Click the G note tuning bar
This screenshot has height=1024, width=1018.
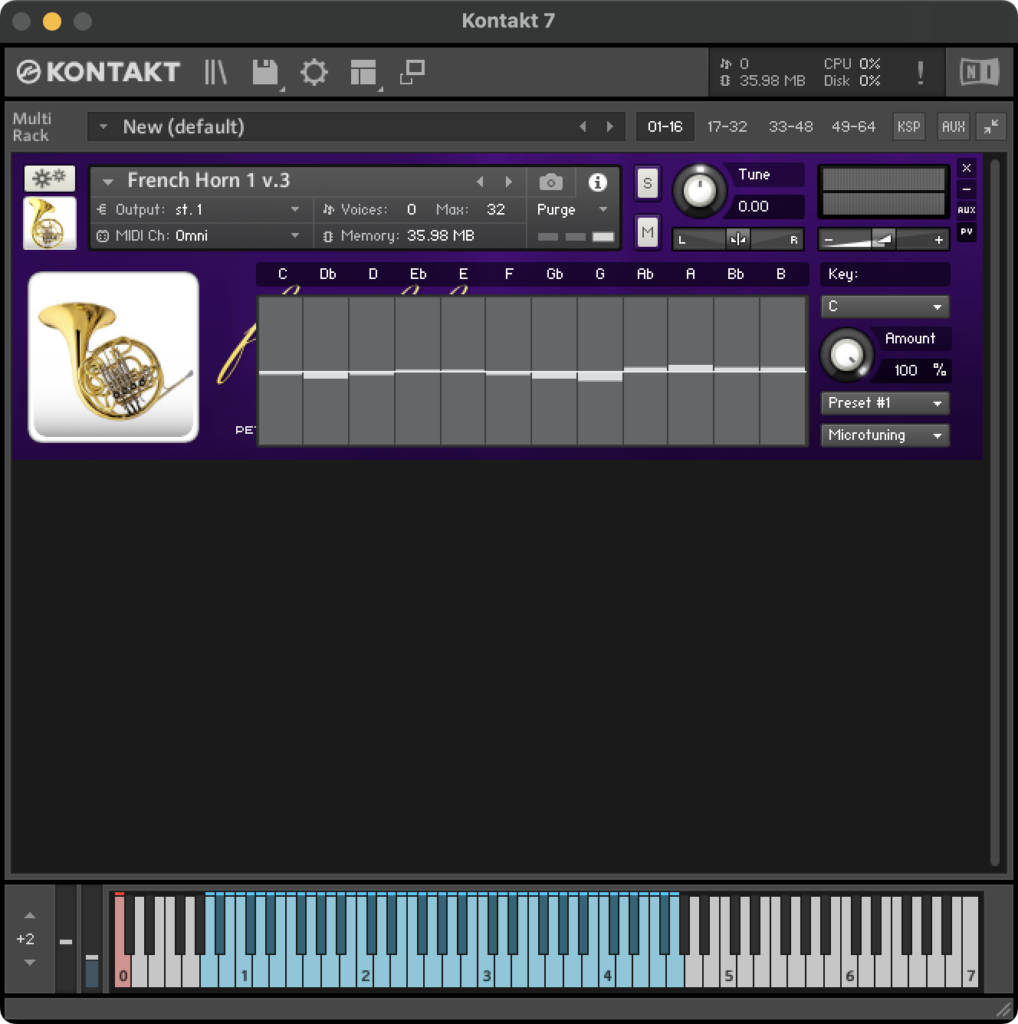pos(599,371)
